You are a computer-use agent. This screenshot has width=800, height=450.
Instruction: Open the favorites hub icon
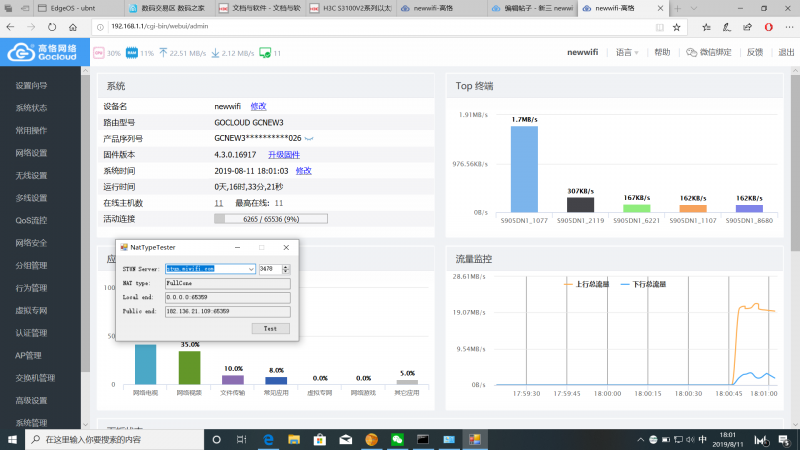tap(706, 27)
